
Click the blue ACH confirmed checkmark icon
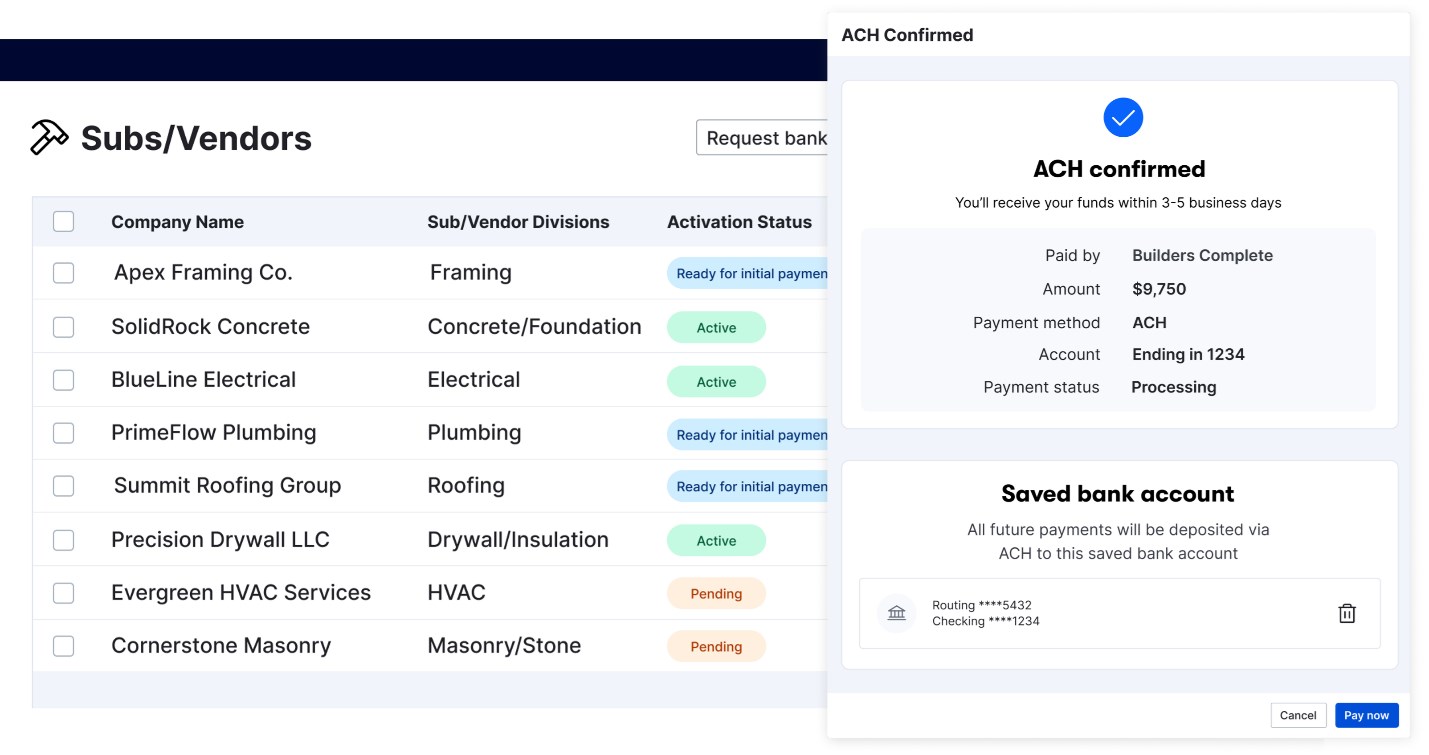1122,118
